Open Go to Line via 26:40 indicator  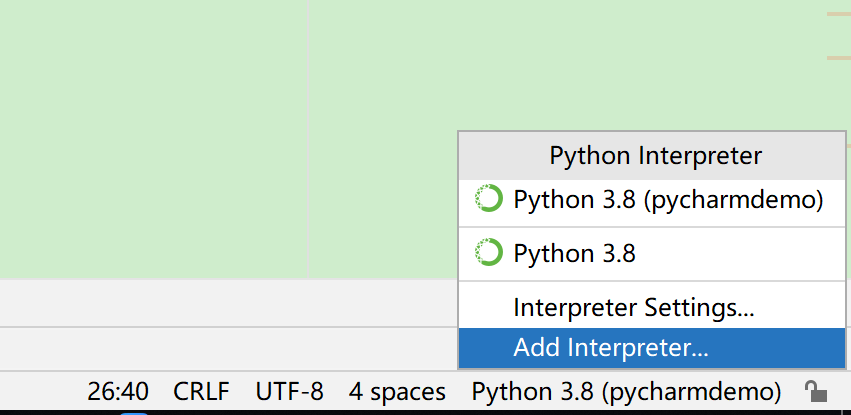coord(118,392)
